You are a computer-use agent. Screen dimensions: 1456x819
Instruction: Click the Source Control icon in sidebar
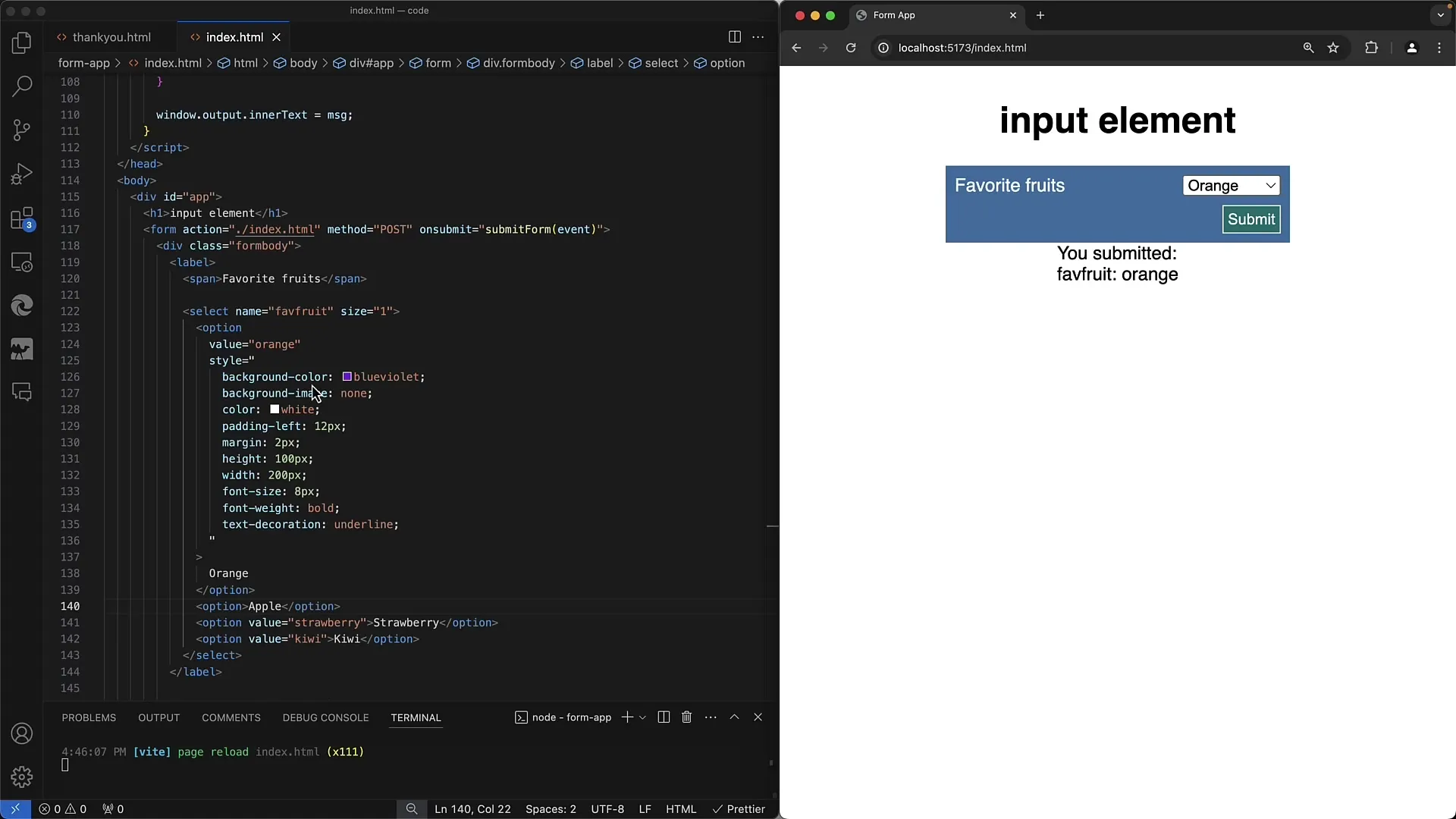pyautogui.click(x=22, y=130)
